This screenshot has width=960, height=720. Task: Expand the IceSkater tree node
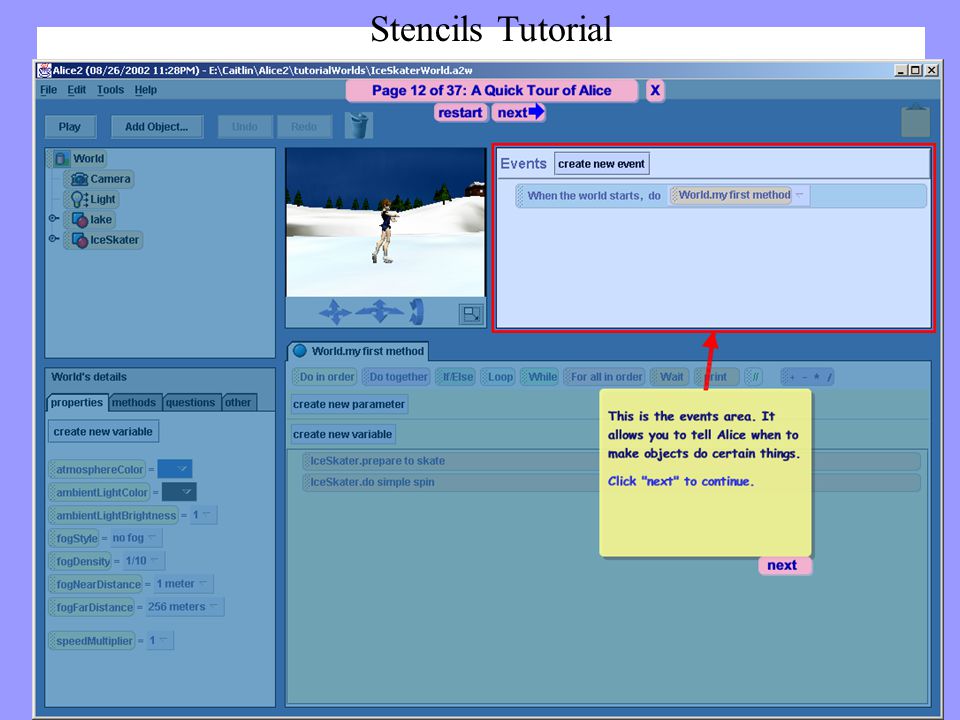54,238
